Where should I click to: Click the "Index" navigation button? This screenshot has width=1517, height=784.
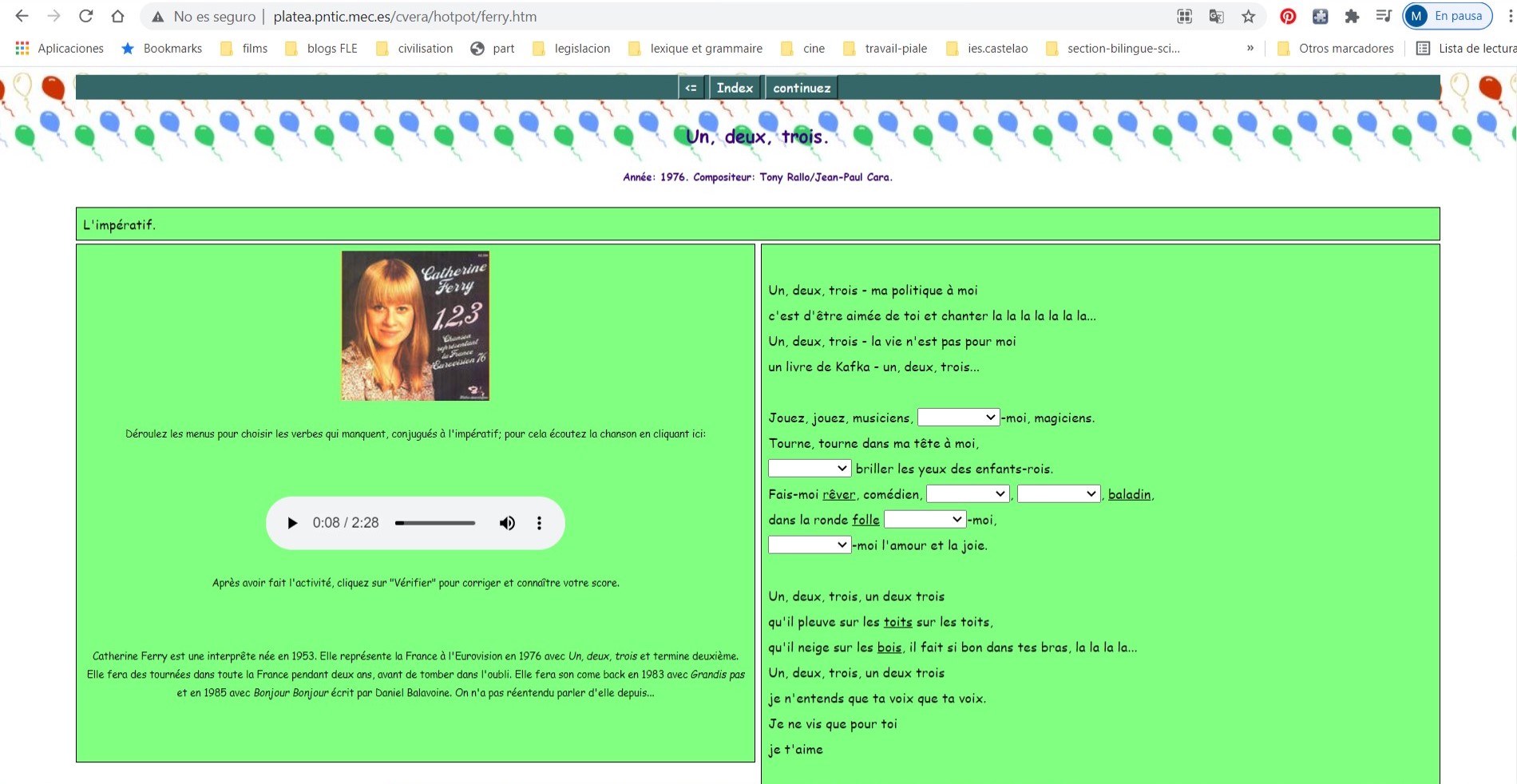pyautogui.click(x=735, y=88)
